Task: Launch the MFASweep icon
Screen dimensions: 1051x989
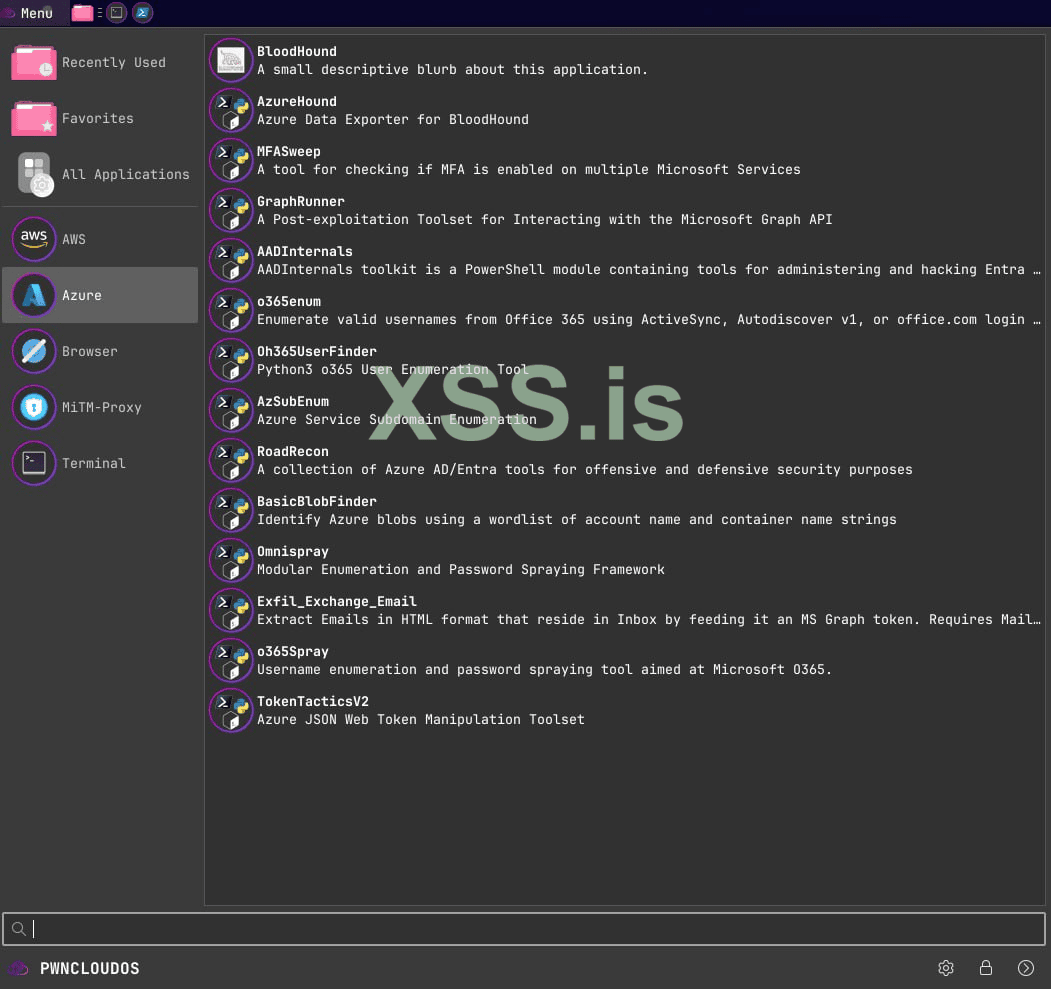Action: point(231,161)
